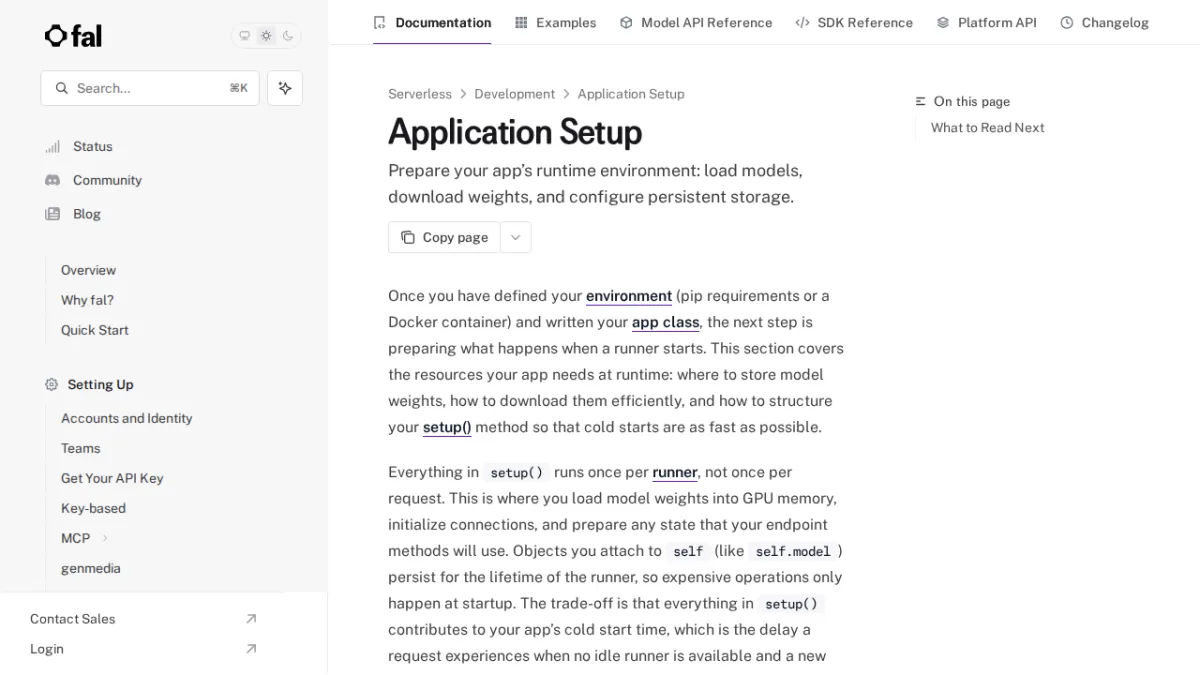
Task: Open the Teams page
Action: tap(81, 448)
